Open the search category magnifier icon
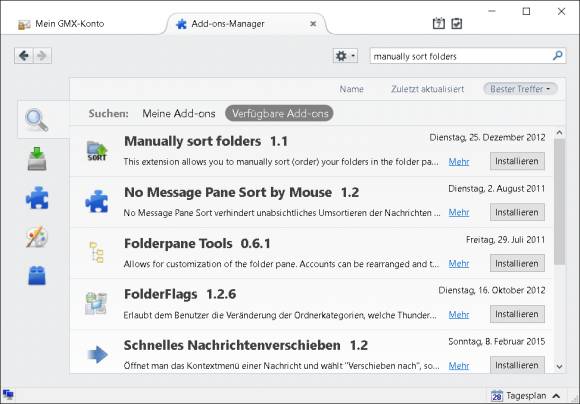 pyautogui.click(x=36, y=120)
